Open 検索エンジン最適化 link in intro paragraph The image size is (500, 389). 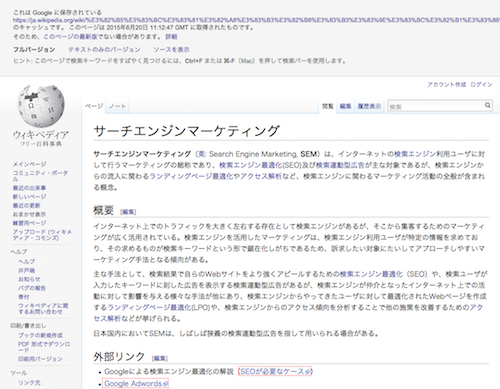click(250, 165)
